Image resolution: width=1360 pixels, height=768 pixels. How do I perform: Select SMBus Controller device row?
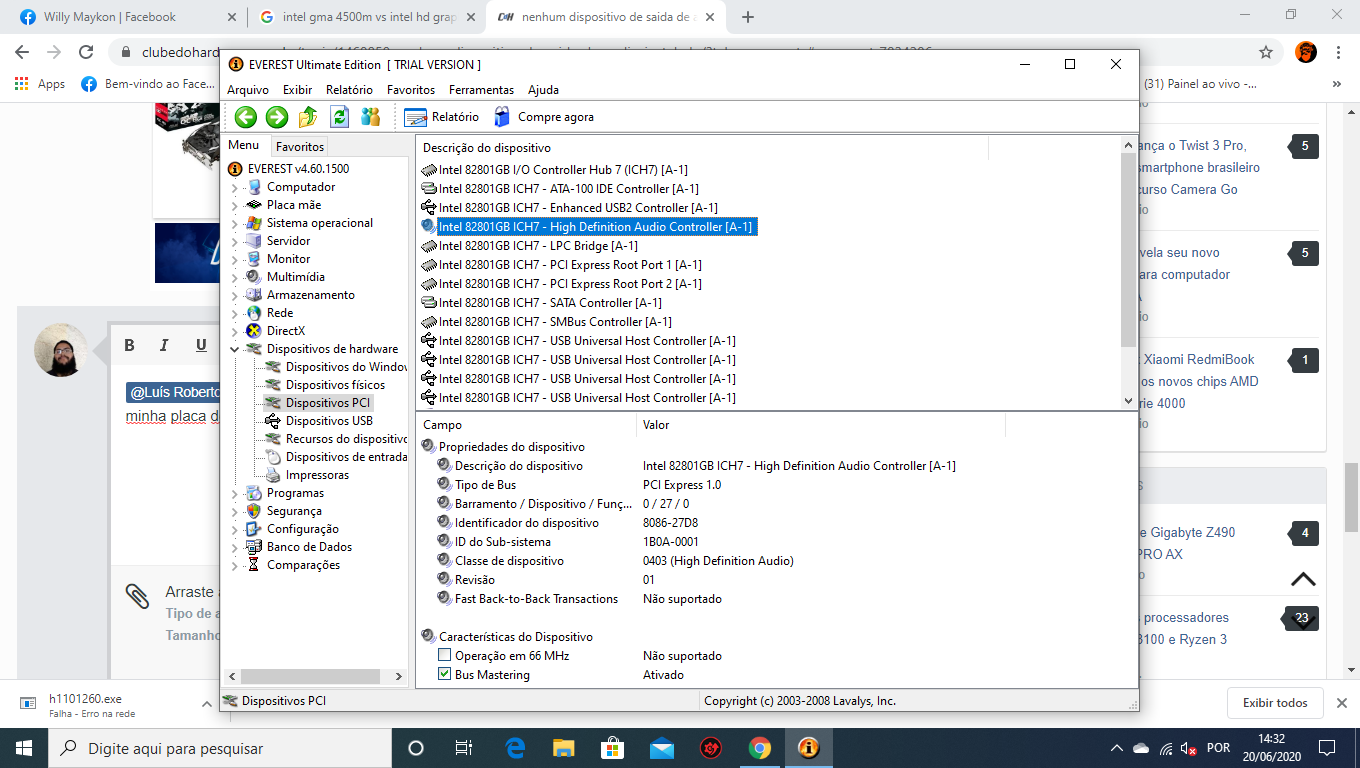555,322
